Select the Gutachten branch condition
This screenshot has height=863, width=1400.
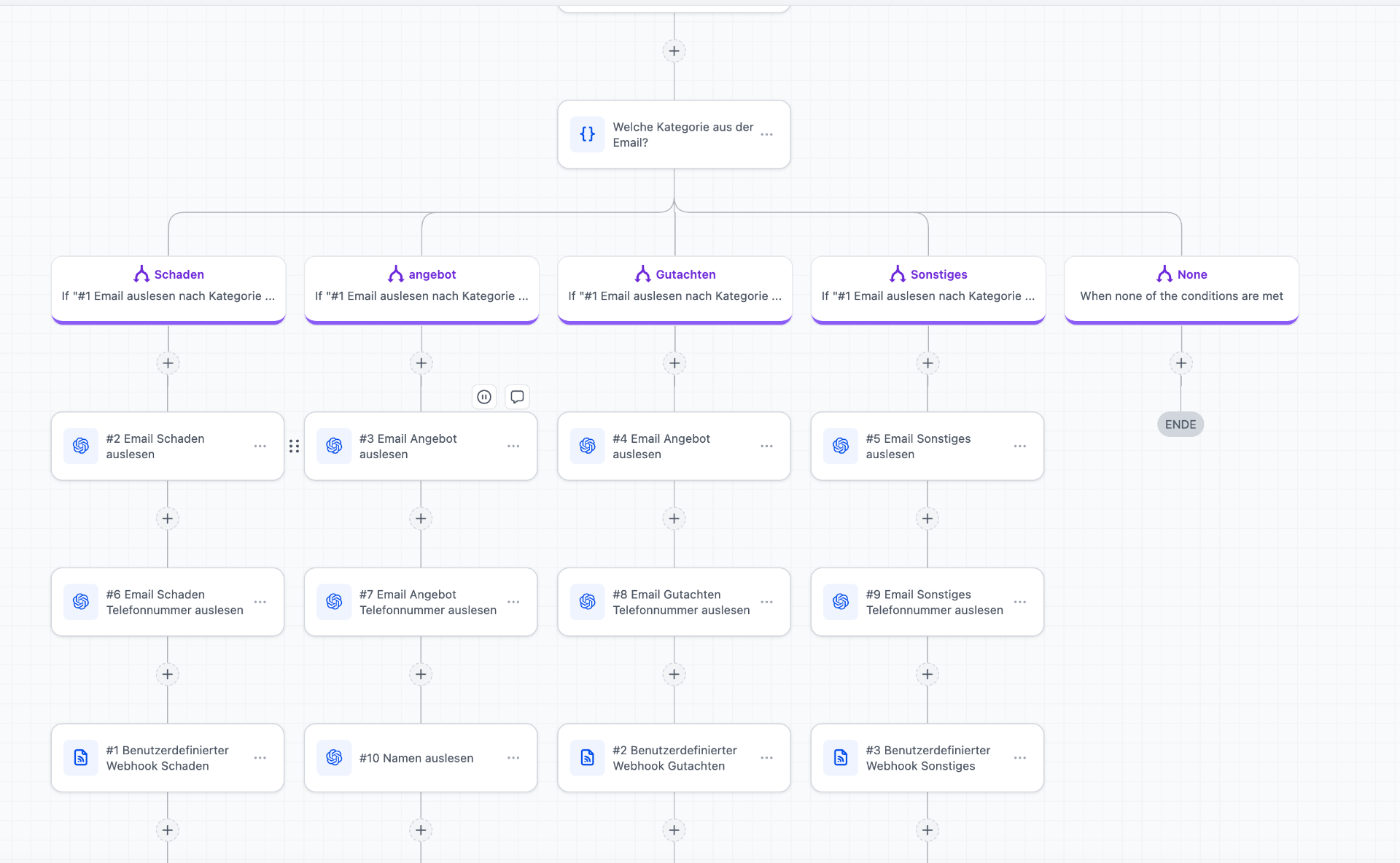675,290
